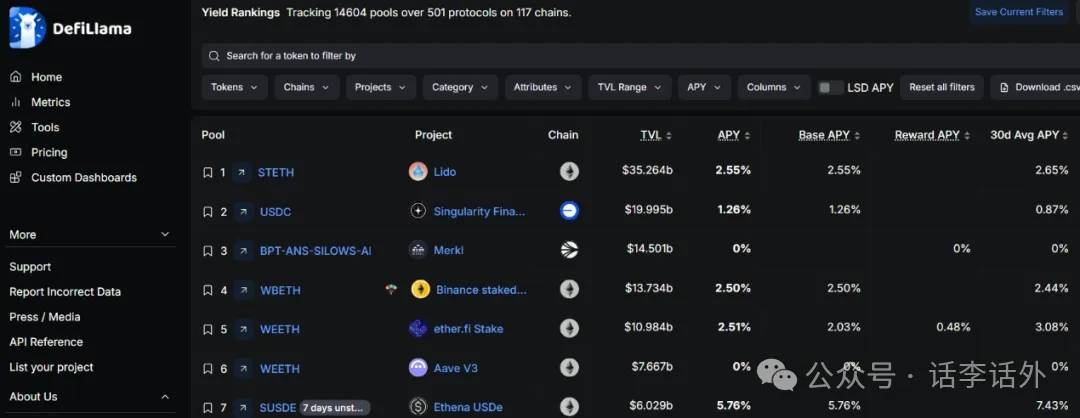1080x418 pixels.
Task: Bookmark the WEETH ether.fi pool row
Action: click(208, 329)
